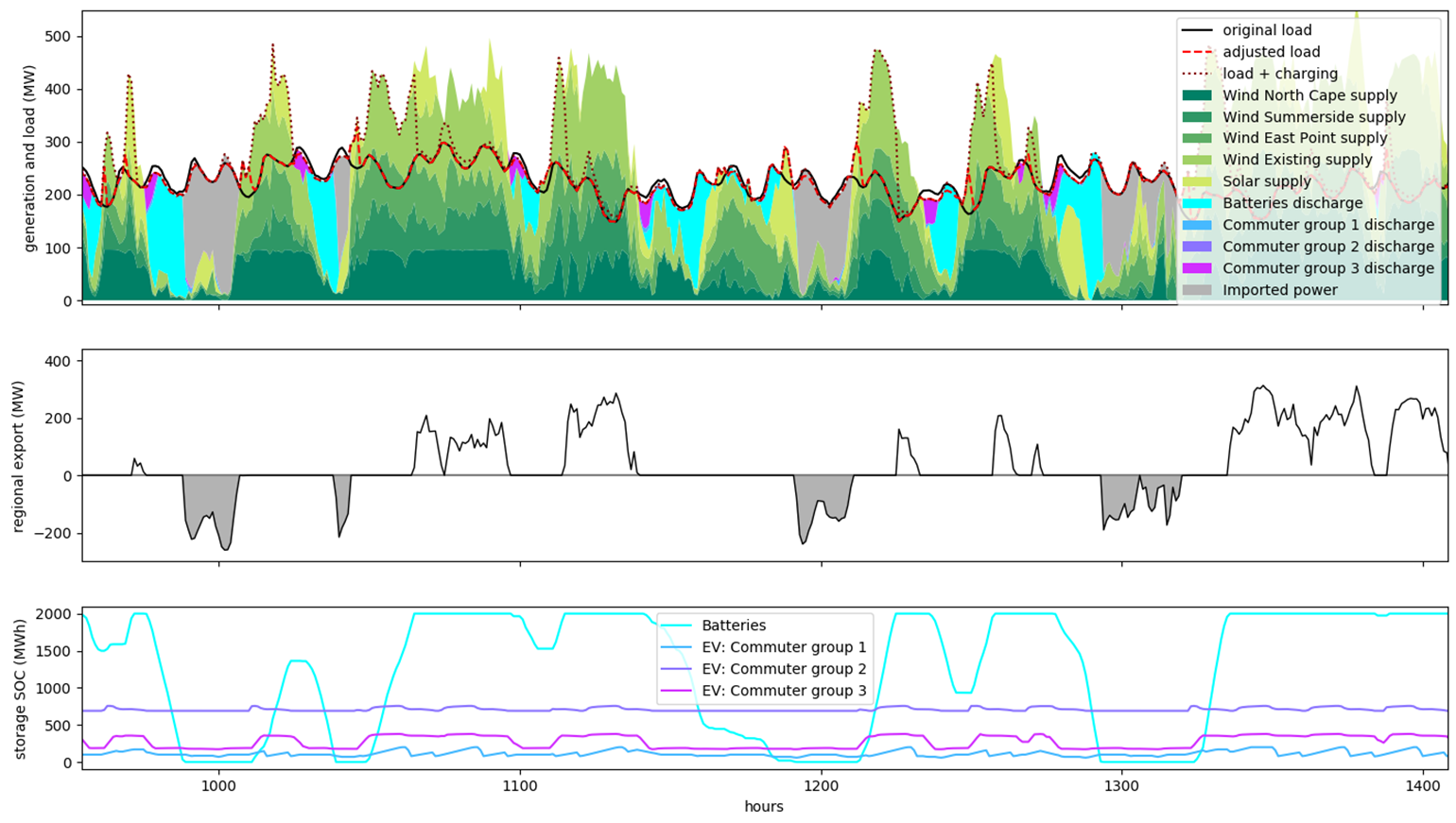Click the Wind East Point supply swatch

click(x=1197, y=138)
